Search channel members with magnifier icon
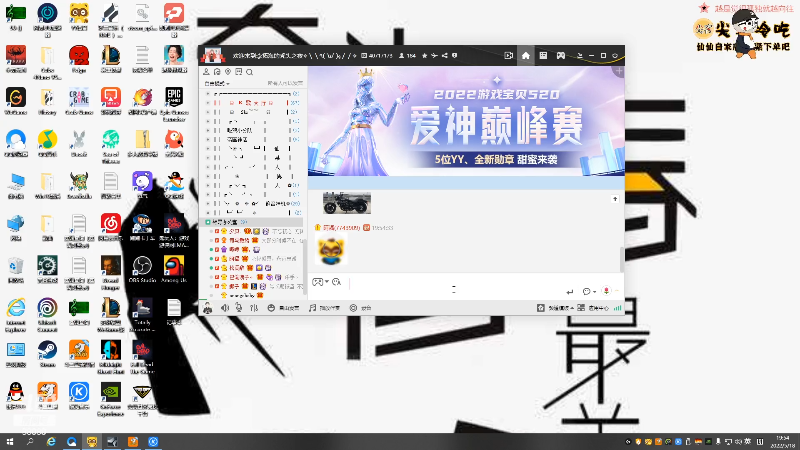This screenshot has height=450, width=800. point(249,72)
